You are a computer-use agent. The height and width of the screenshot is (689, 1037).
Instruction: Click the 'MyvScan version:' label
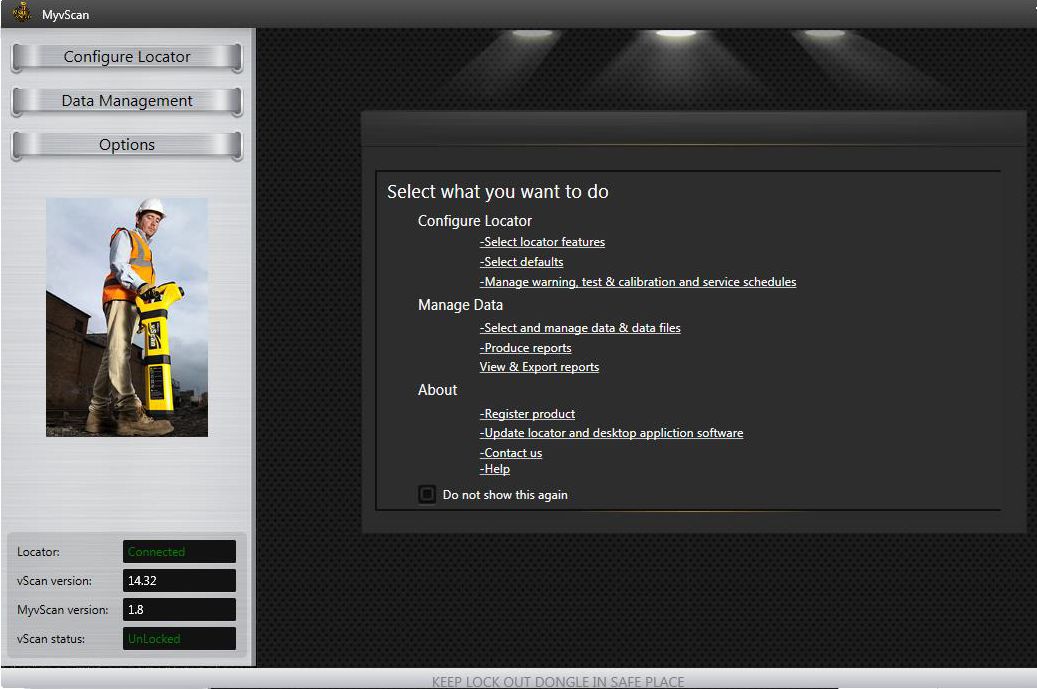[x=63, y=610]
